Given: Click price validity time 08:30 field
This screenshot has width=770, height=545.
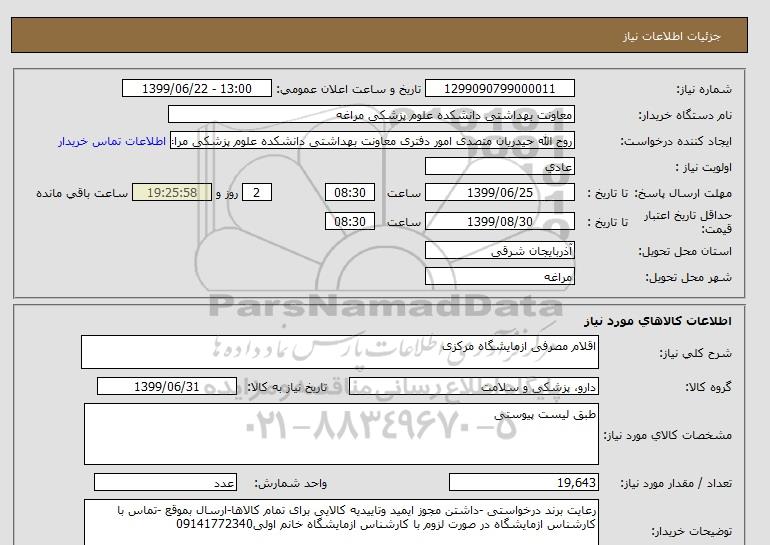Looking at the screenshot, I should tap(350, 221).
